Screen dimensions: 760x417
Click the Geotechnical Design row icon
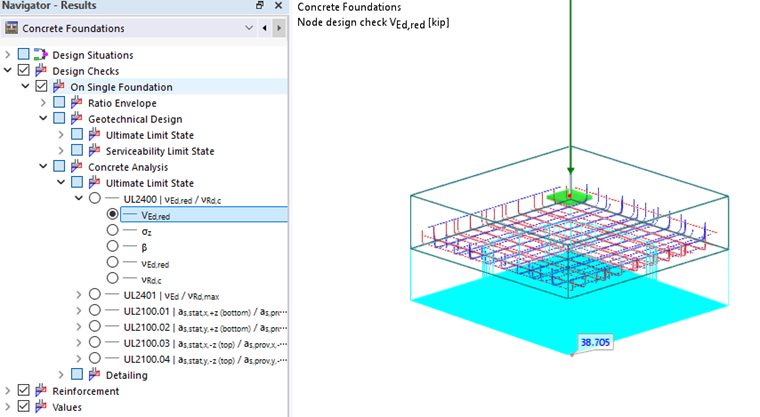(77, 118)
